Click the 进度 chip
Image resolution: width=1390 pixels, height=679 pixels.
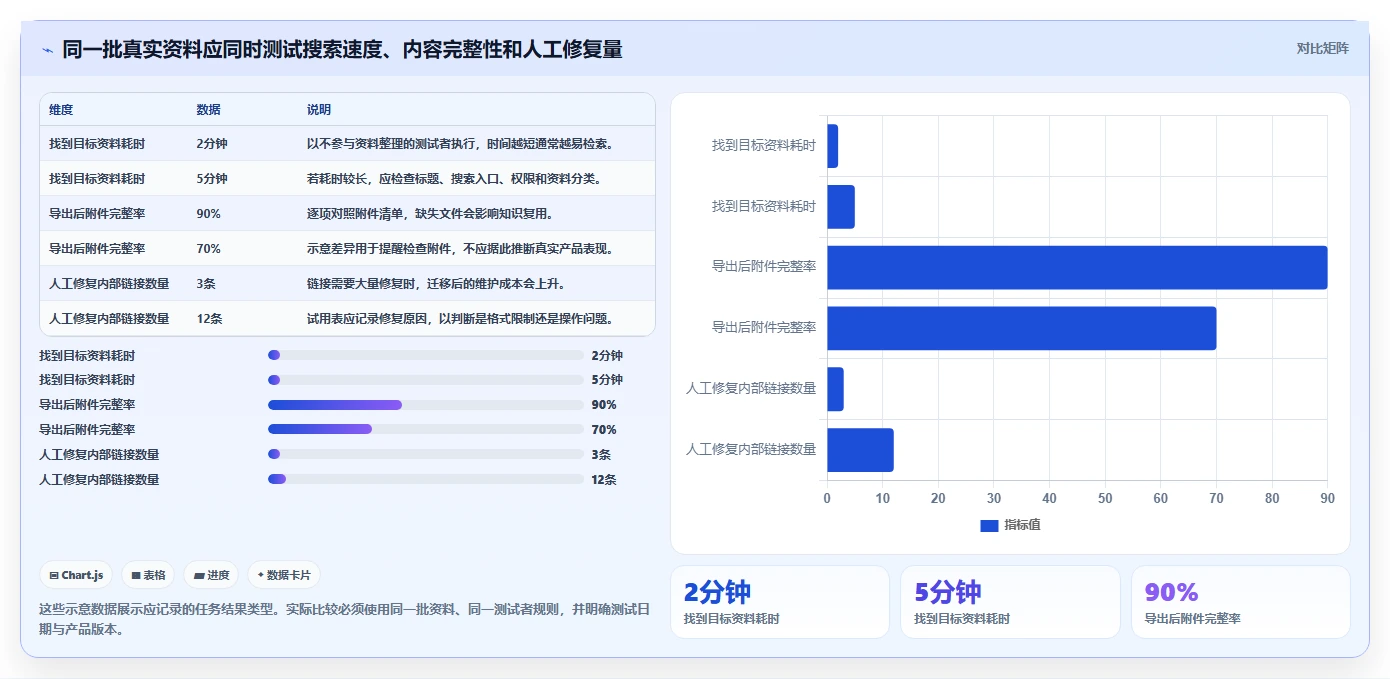point(211,575)
